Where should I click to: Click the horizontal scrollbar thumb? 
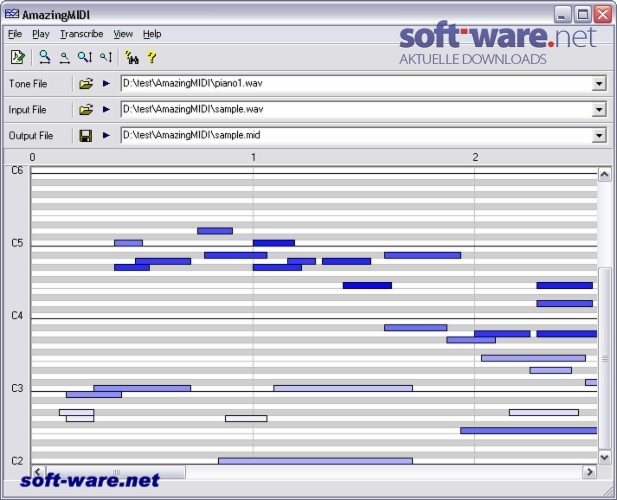coord(115,471)
